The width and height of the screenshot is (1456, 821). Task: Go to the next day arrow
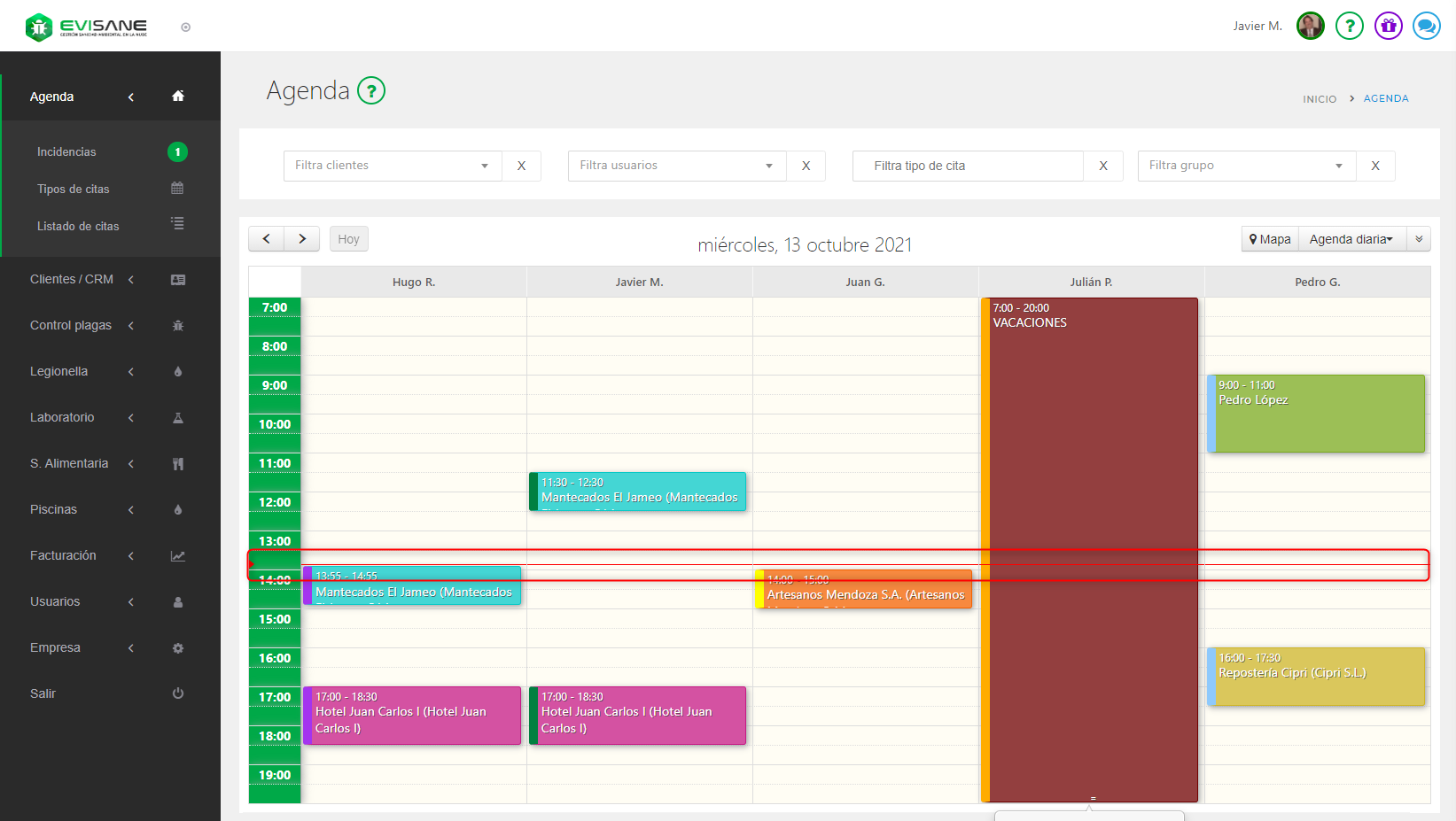point(302,239)
